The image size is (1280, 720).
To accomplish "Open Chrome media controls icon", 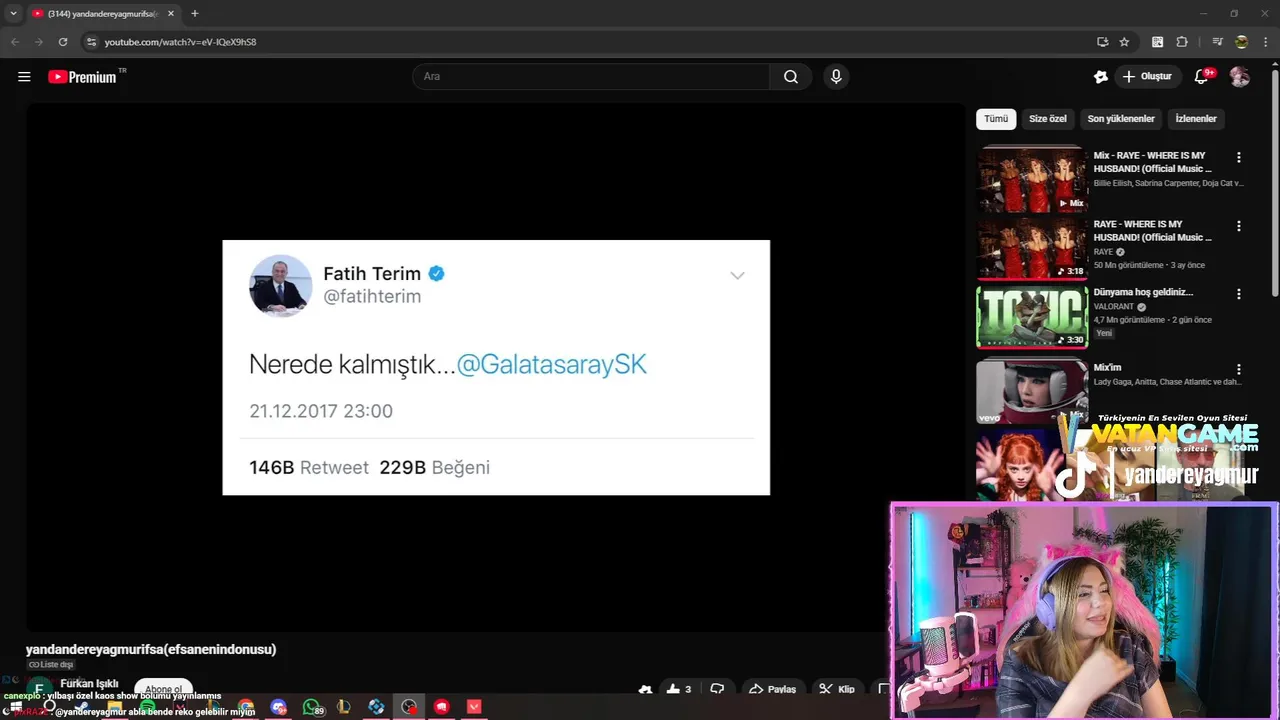I will [x=1217, y=42].
